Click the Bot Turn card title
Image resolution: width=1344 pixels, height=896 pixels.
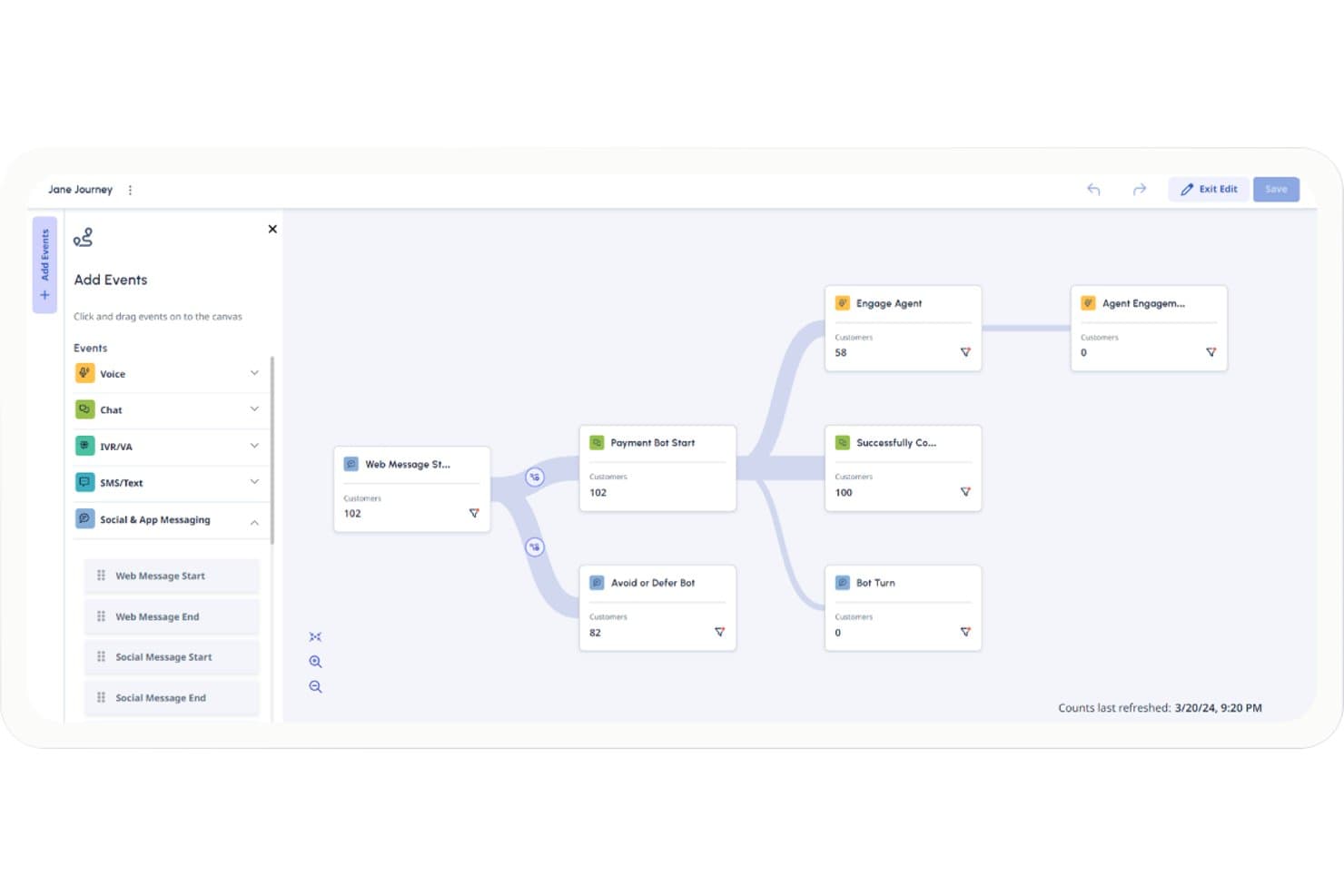[x=875, y=583]
